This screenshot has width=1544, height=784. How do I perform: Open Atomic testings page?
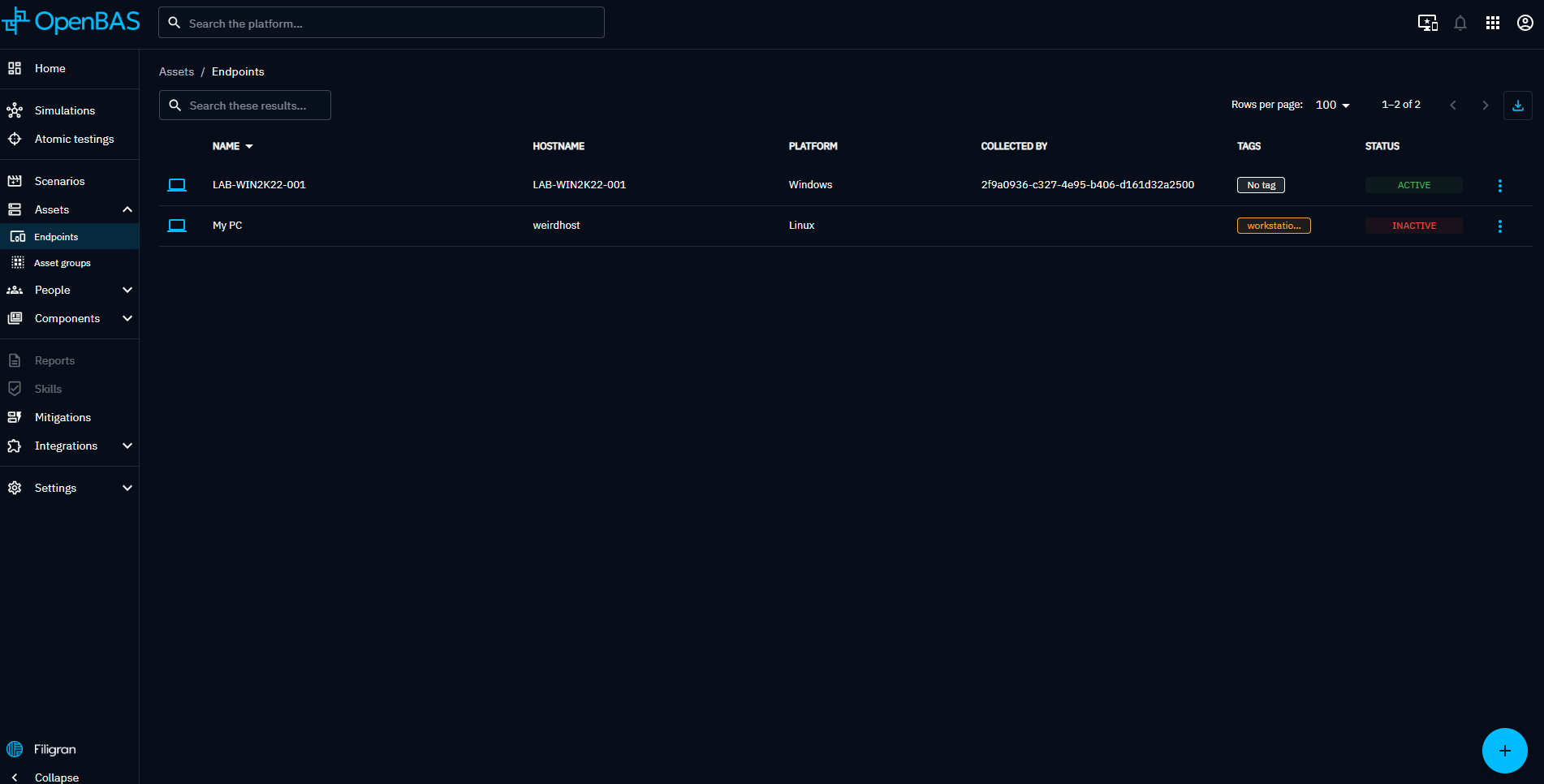point(74,139)
